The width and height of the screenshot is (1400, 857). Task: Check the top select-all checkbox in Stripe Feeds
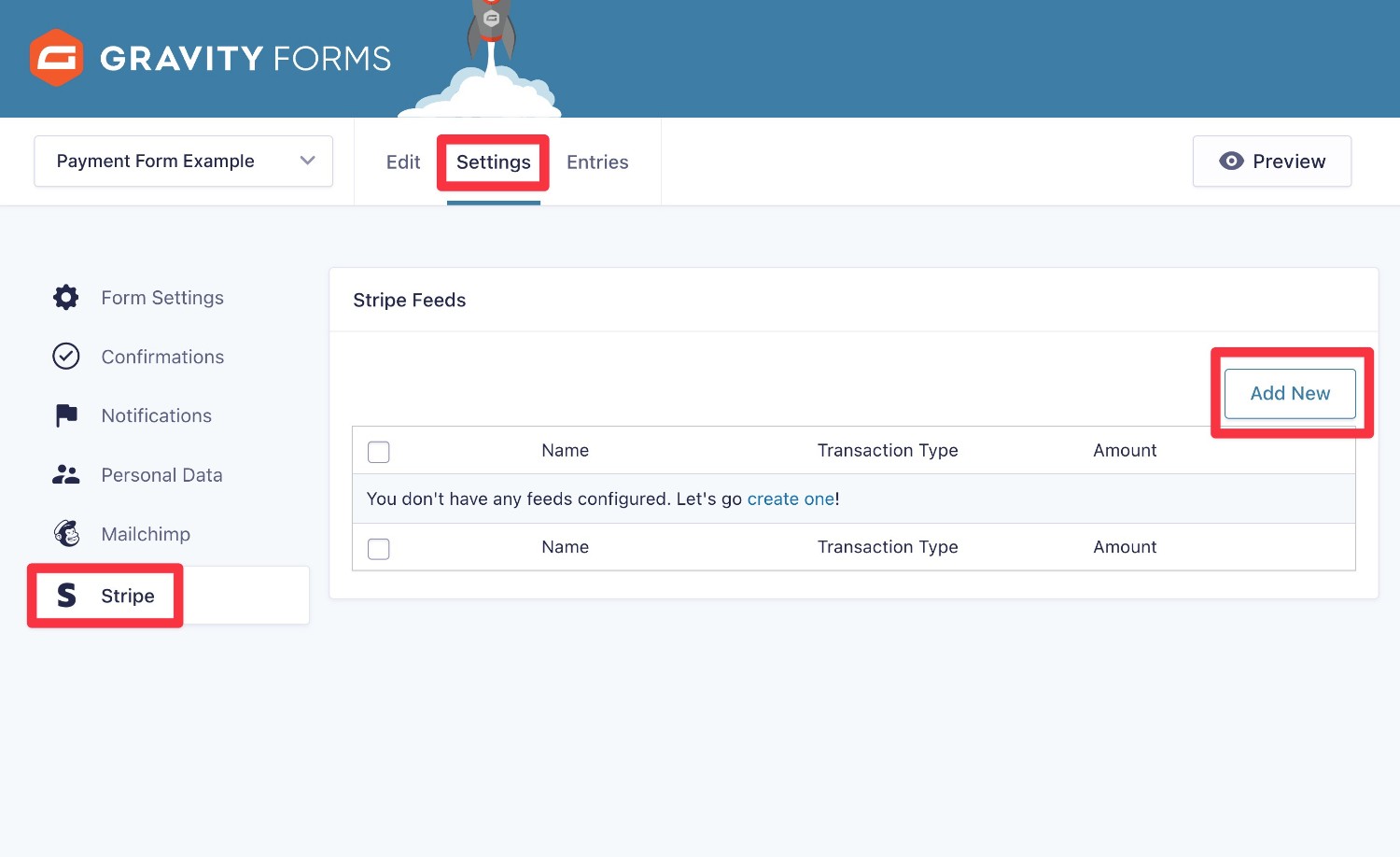coord(378,451)
